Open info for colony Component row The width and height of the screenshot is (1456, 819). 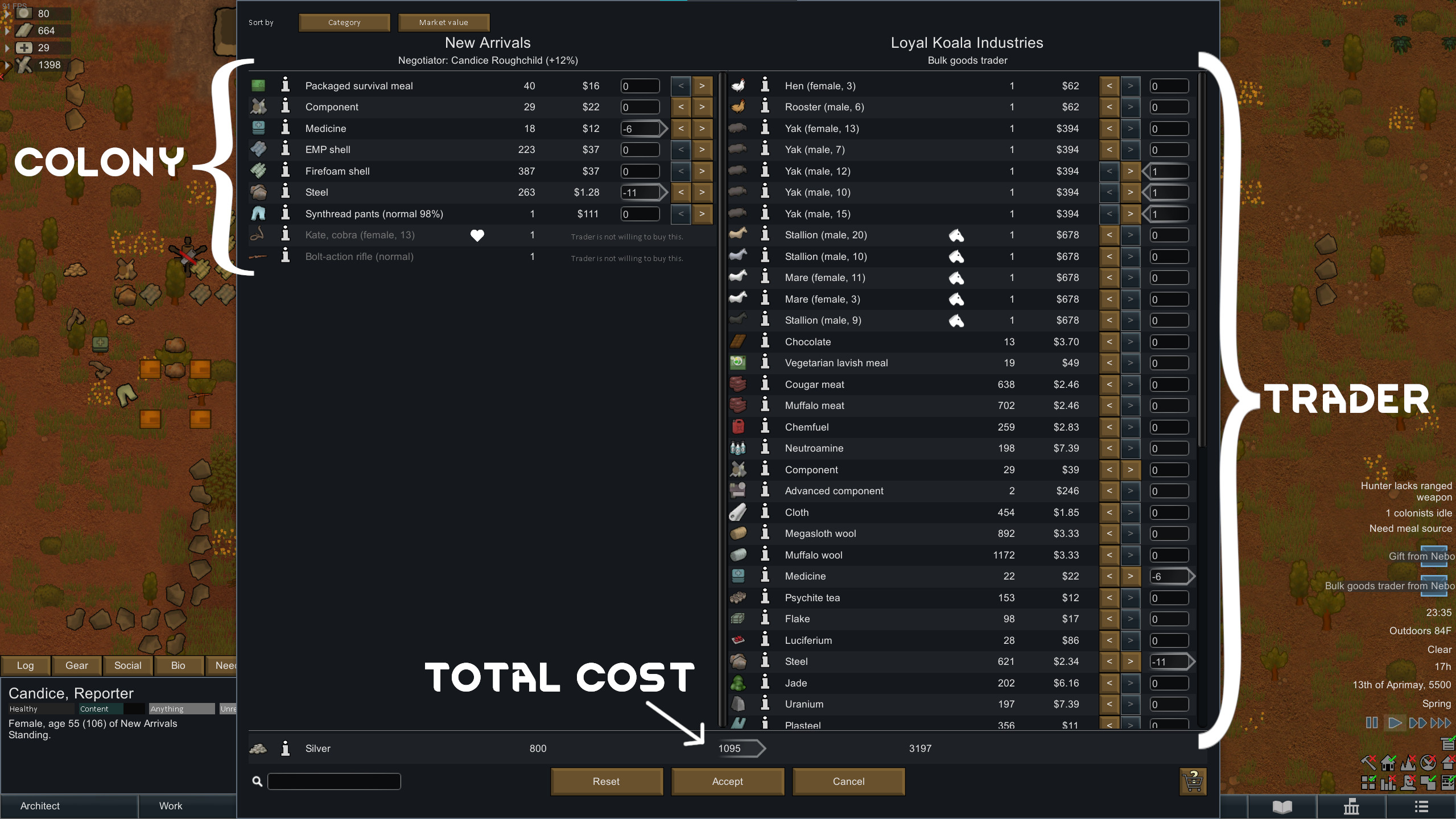pos(286,106)
